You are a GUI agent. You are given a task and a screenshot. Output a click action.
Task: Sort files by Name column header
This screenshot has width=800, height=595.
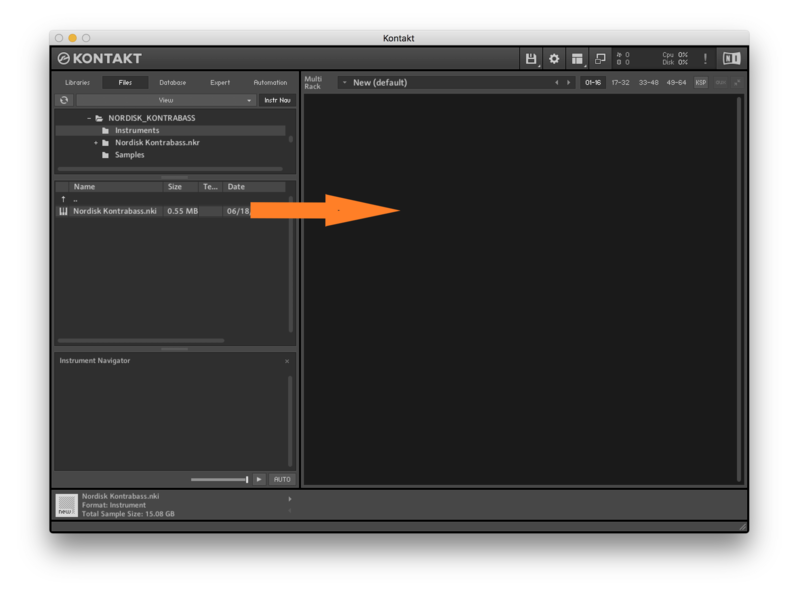tap(116, 187)
